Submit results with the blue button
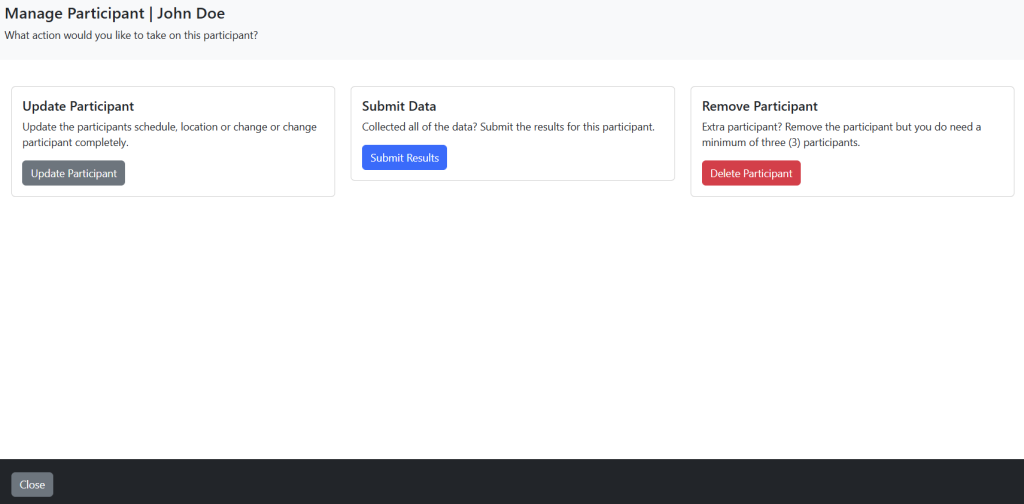 pyautogui.click(x=404, y=157)
